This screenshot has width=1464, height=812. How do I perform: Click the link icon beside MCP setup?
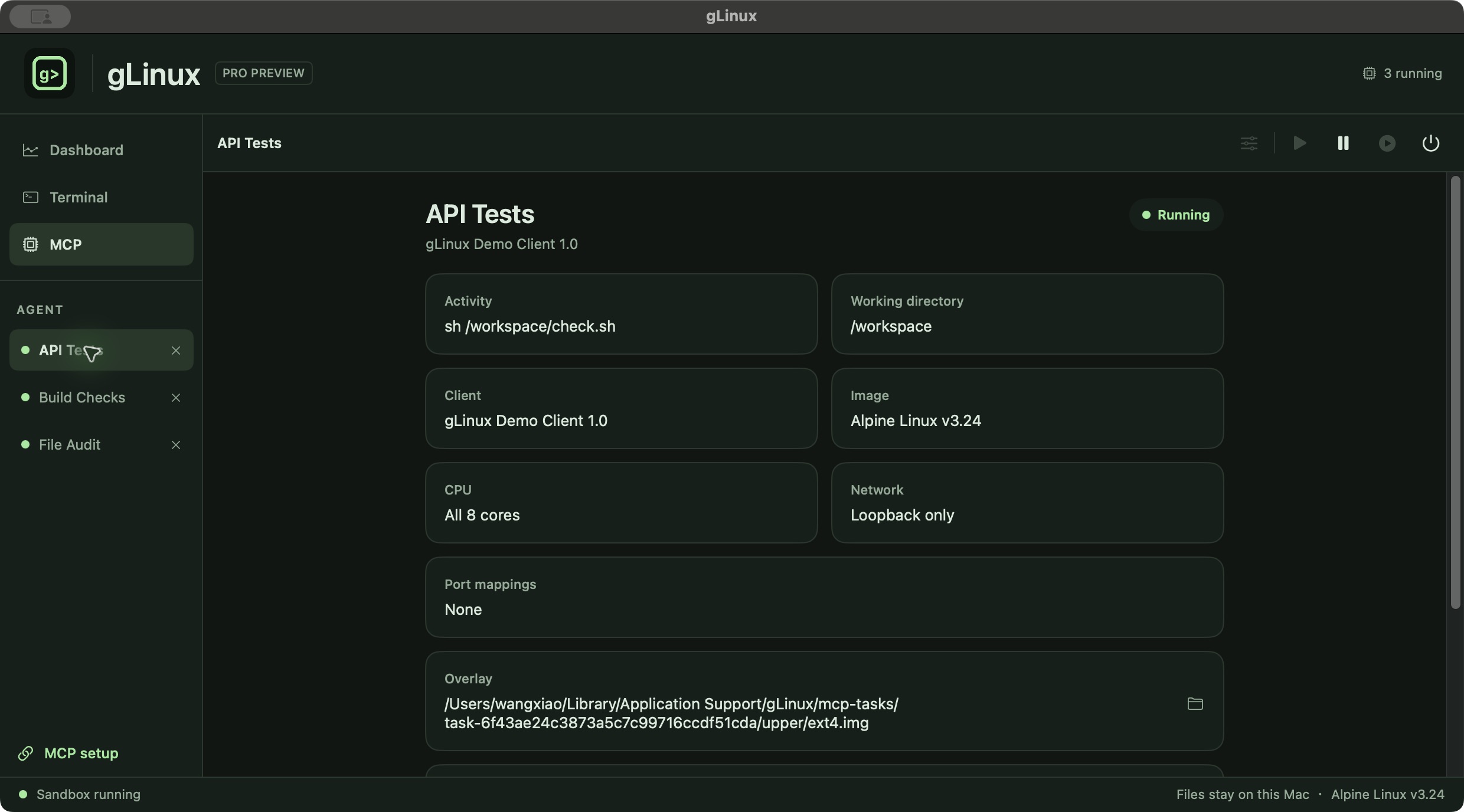click(x=25, y=753)
